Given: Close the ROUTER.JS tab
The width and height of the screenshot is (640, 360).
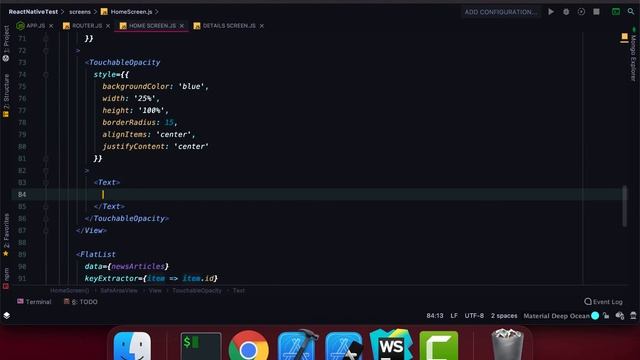Looking at the screenshot, I should (x=108, y=26).
